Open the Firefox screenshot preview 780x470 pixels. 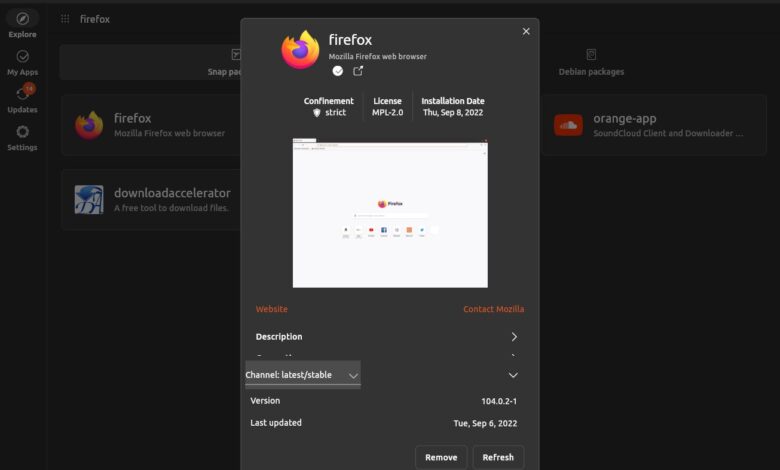390,213
